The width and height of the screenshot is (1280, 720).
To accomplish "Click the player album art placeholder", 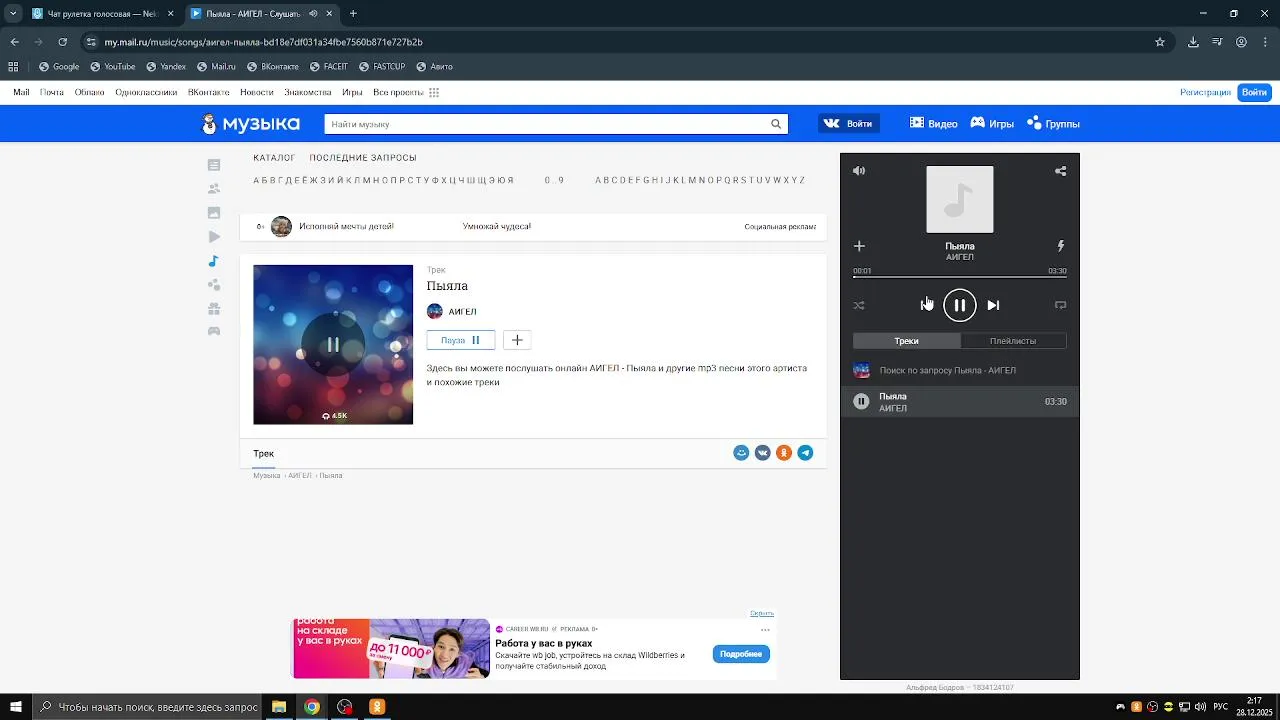I will click(x=960, y=199).
